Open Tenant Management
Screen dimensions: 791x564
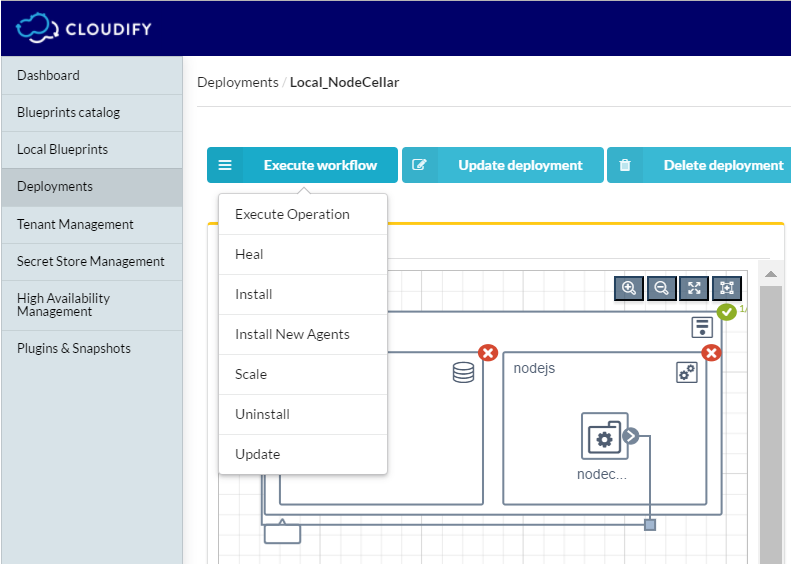click(92, 224)
